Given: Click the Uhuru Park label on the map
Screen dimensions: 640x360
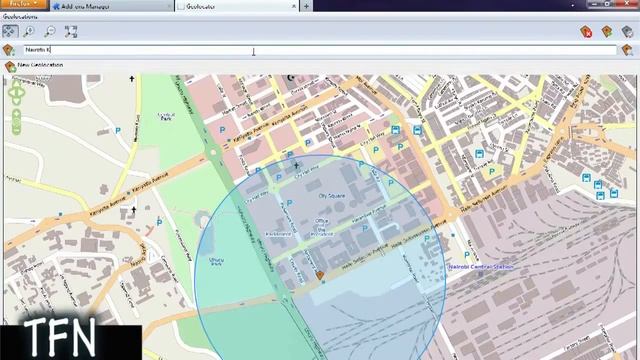Looking at the screenshot, I should 216,262.
